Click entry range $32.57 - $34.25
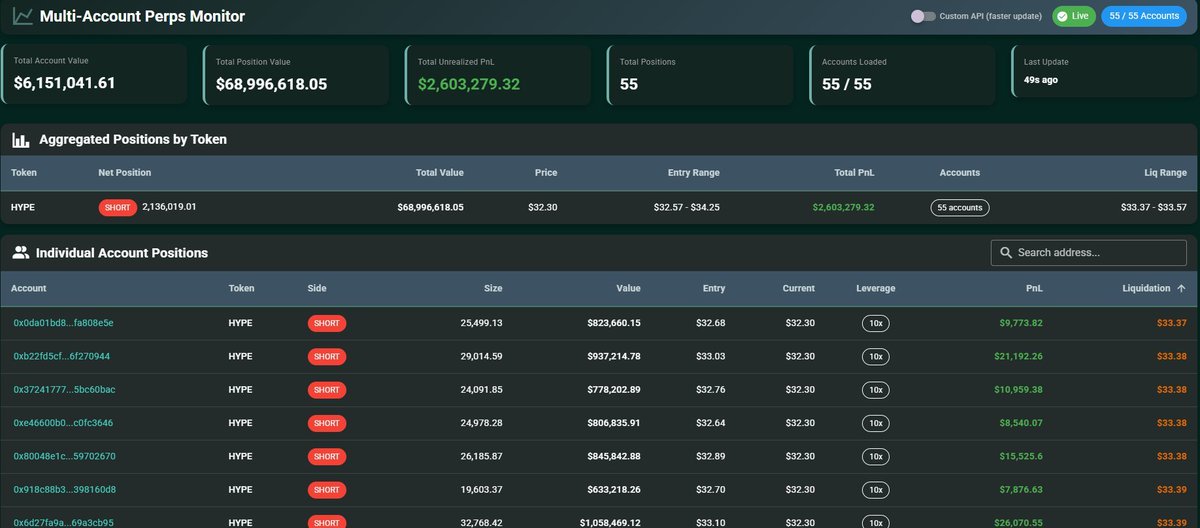This screenshot has height=528, width=1200. pos(686,207)
